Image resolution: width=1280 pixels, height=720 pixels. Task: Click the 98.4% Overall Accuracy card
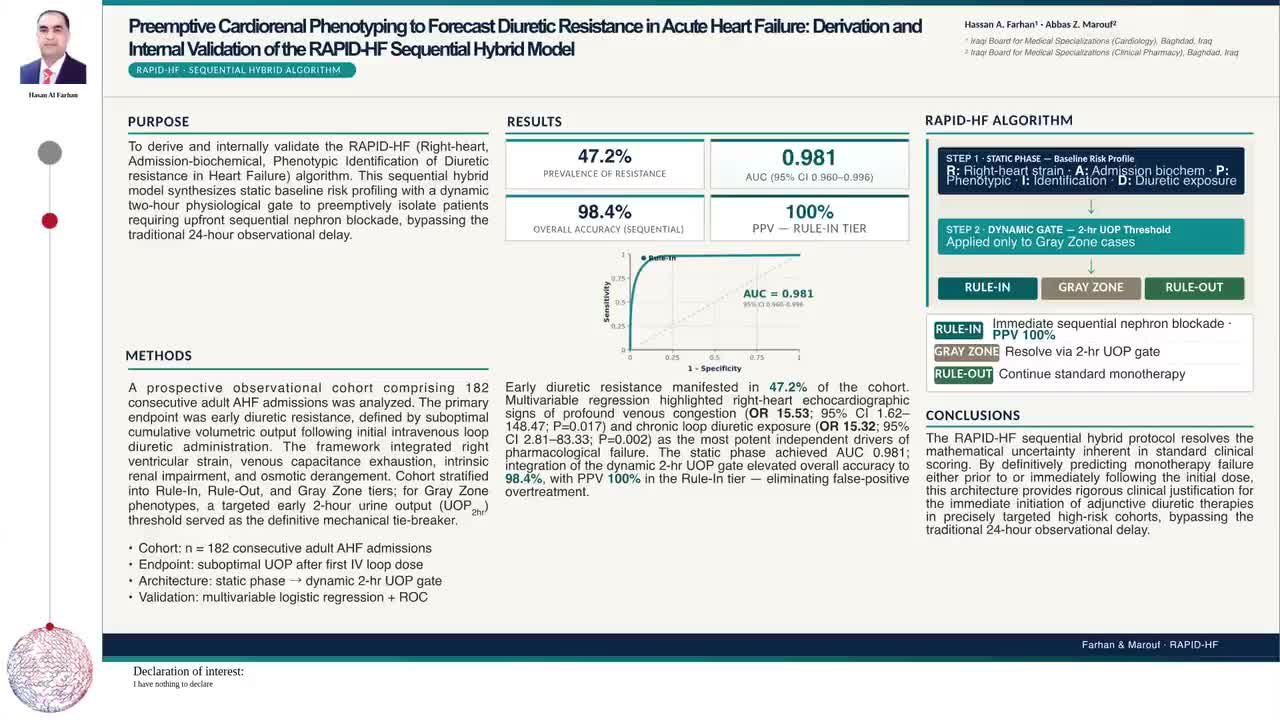pyautogui.click(x=605, y=218)
